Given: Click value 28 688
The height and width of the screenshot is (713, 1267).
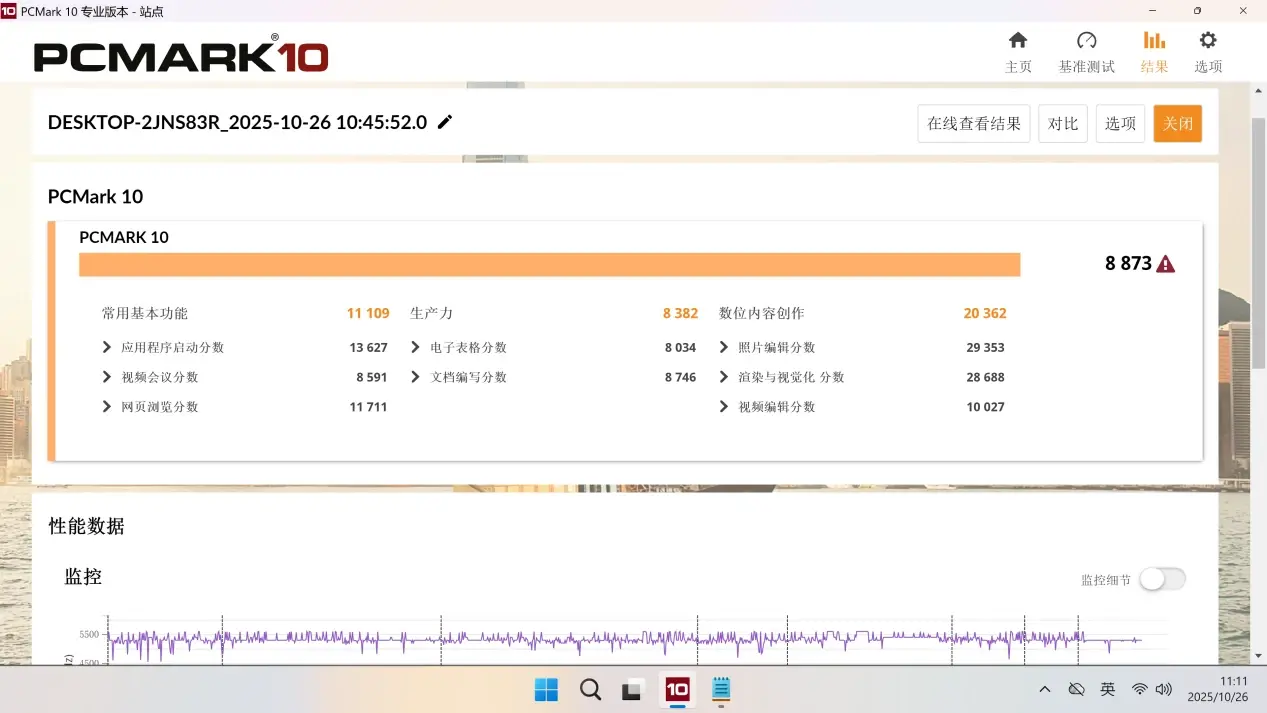Looking at the screenshot, I should click(x=985, y=377).
